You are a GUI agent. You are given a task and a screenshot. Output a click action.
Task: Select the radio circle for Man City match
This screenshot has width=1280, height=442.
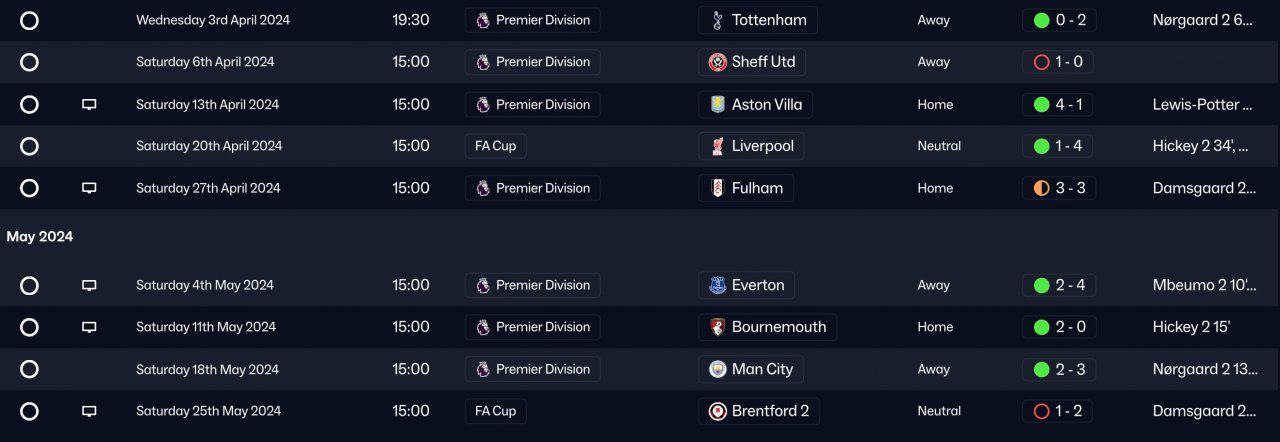[x=29, y=369]
